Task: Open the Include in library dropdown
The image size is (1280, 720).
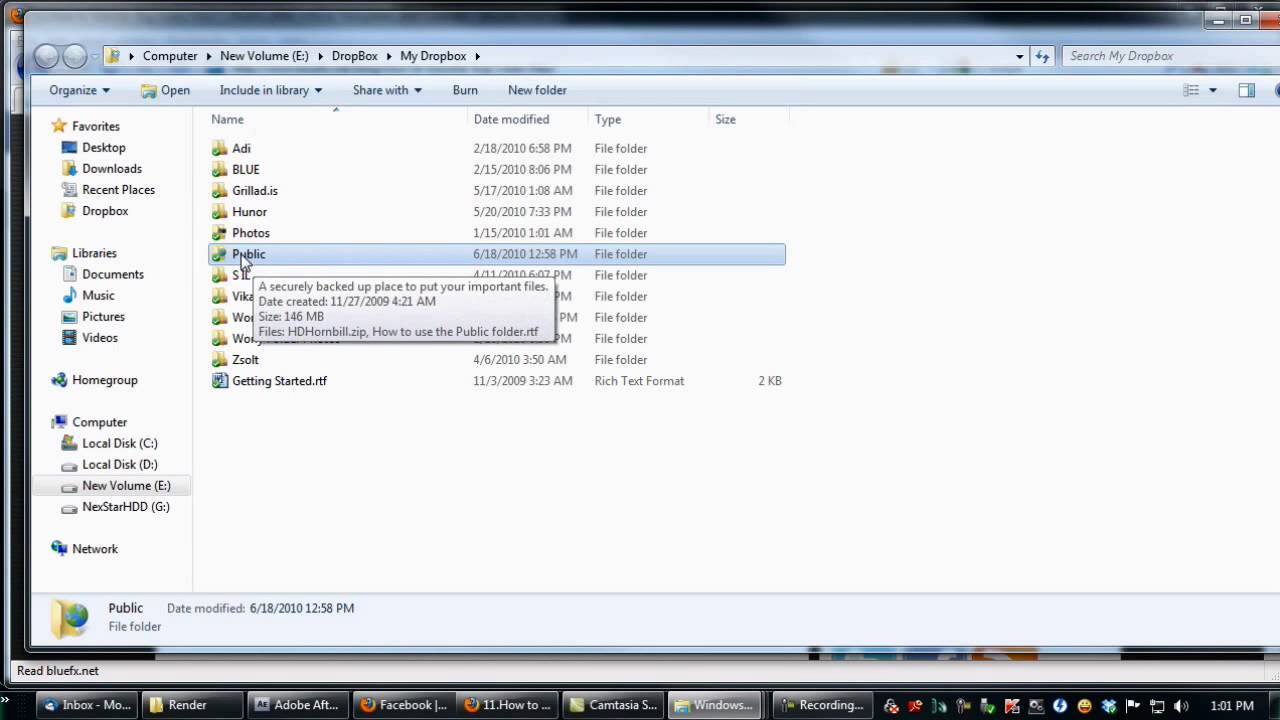Action: point(270,90)
